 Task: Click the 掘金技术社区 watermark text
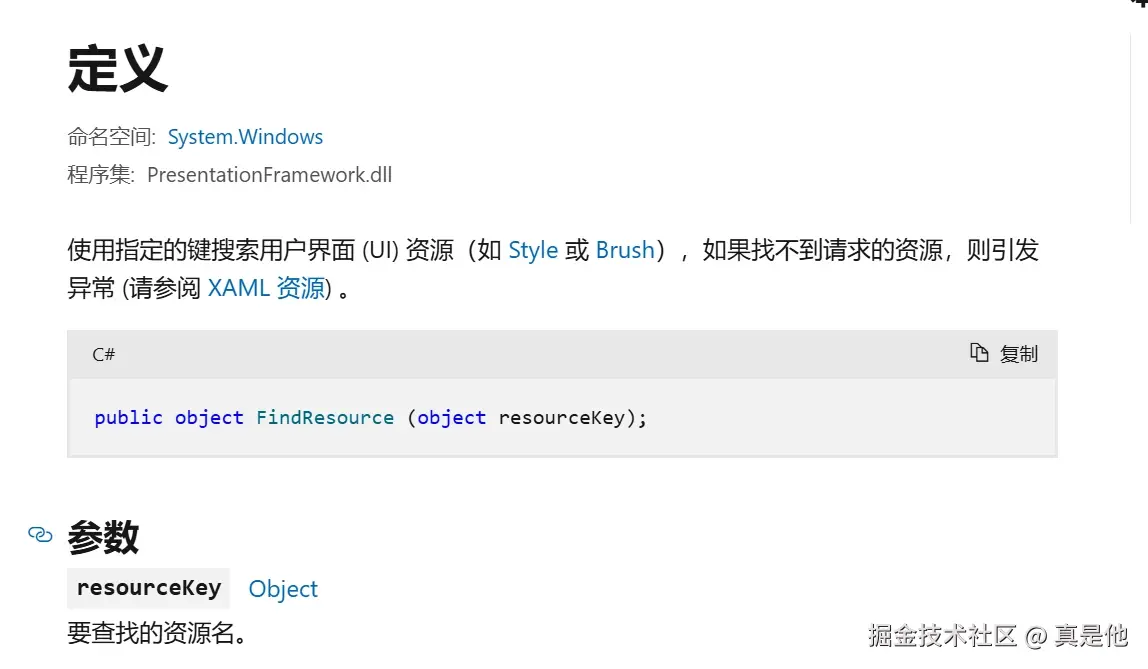pos(942,635)
